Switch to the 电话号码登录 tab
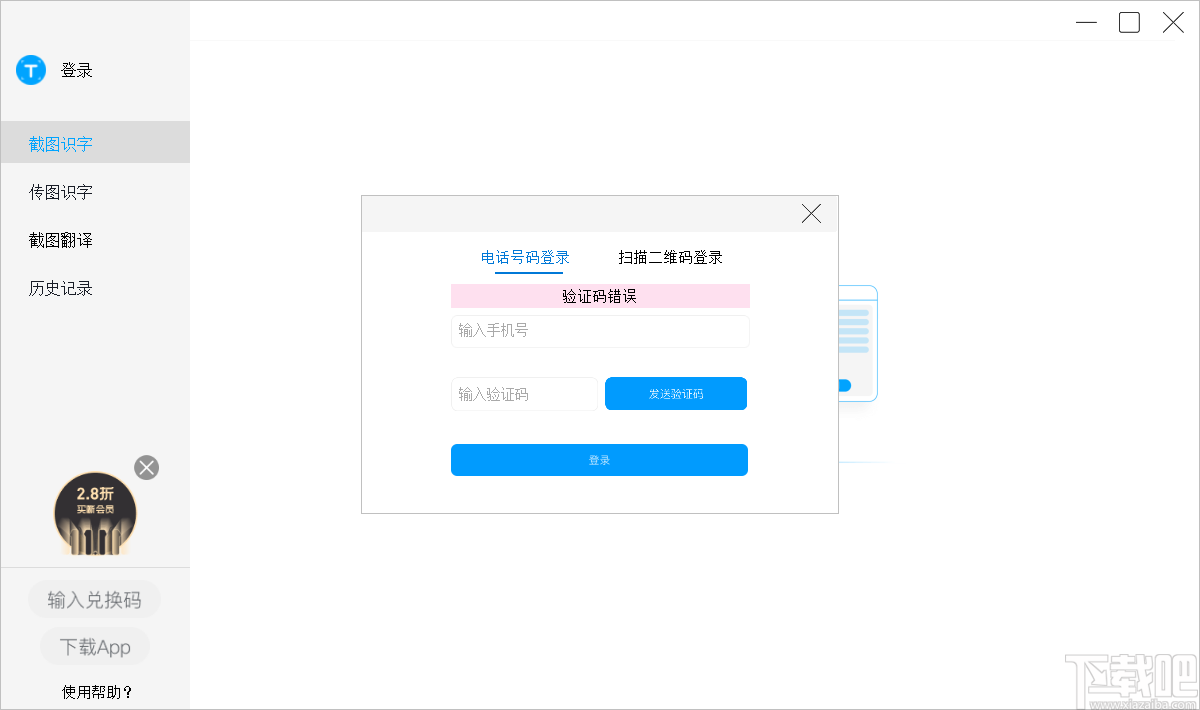1200x710 pixels. tap(527, 257)
